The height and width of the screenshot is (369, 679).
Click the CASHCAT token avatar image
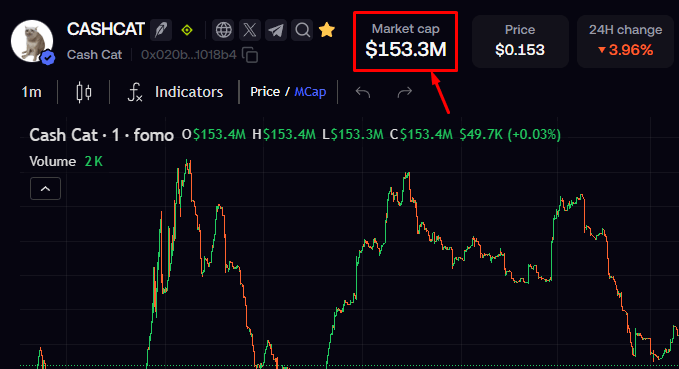(x=32, y=41)
